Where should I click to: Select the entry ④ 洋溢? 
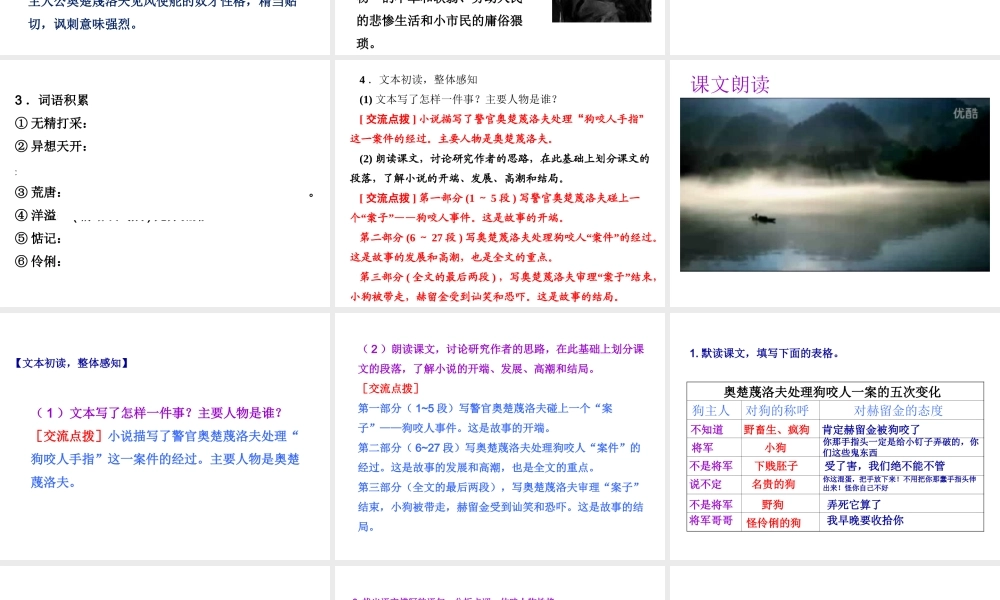click(36, 215)
